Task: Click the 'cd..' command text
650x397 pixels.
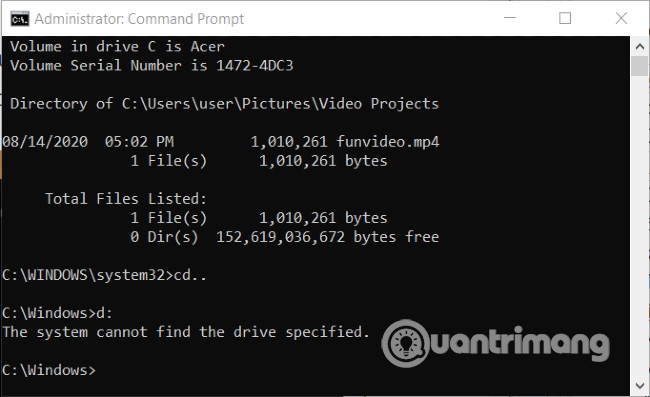Action: (190, 275)
